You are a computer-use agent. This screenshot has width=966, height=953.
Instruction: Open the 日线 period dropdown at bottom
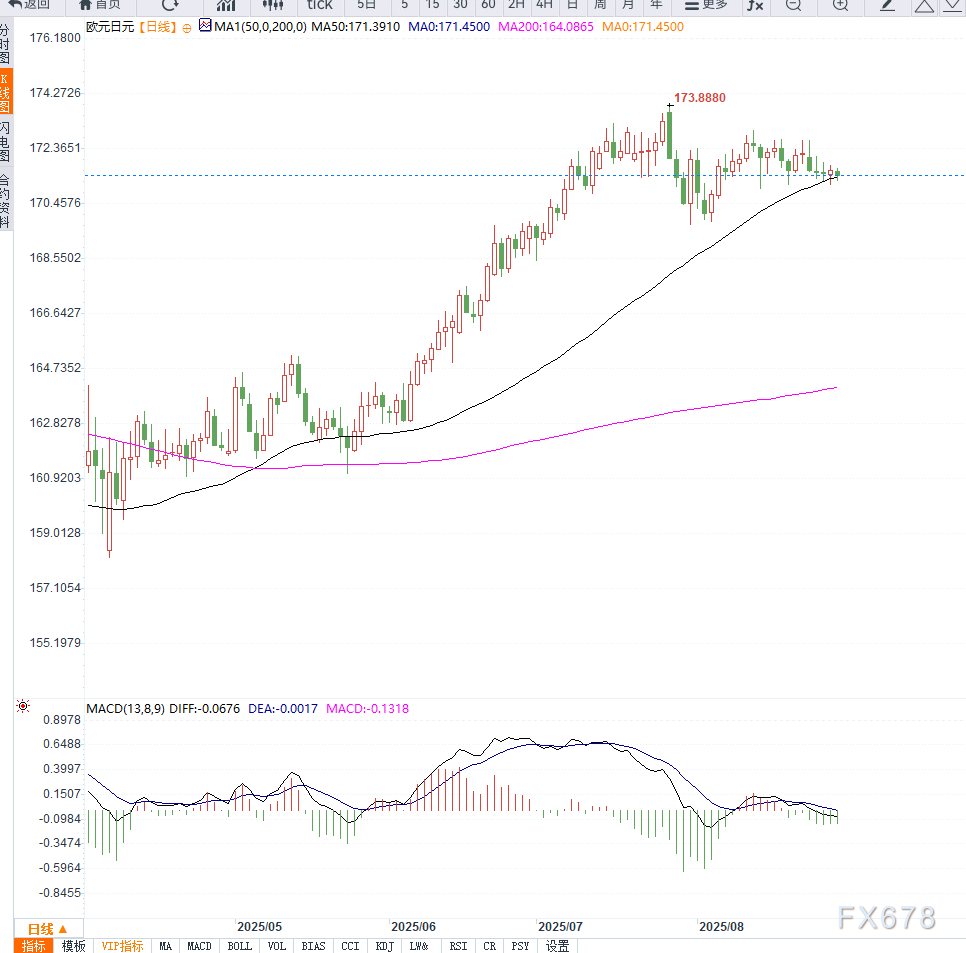tap(47, 928)
